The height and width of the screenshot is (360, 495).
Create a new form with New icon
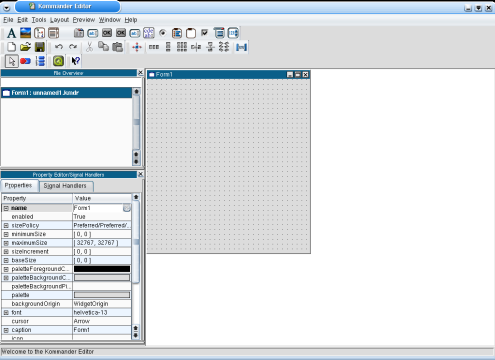point(11,47)
